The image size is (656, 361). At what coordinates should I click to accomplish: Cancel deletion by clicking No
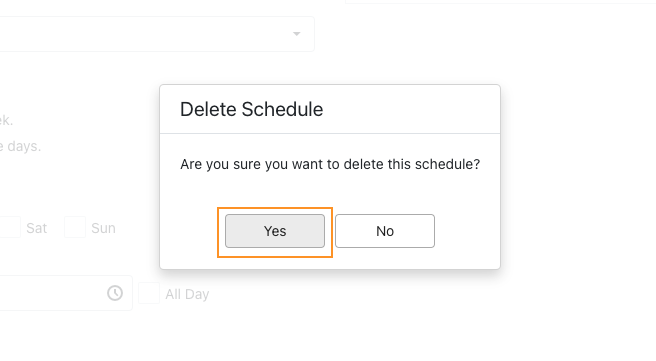[x=384, y=231]
